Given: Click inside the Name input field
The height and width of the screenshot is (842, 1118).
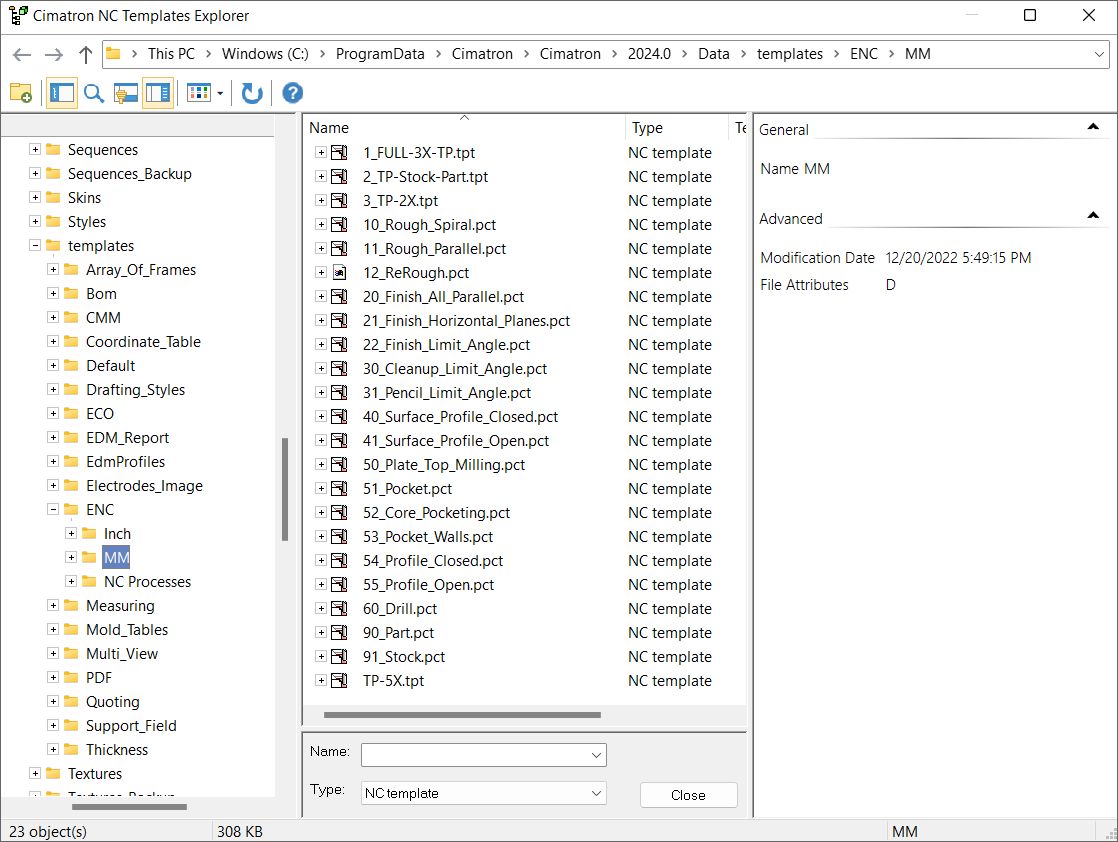Looking at the screenshot, I should pos(475,755).
